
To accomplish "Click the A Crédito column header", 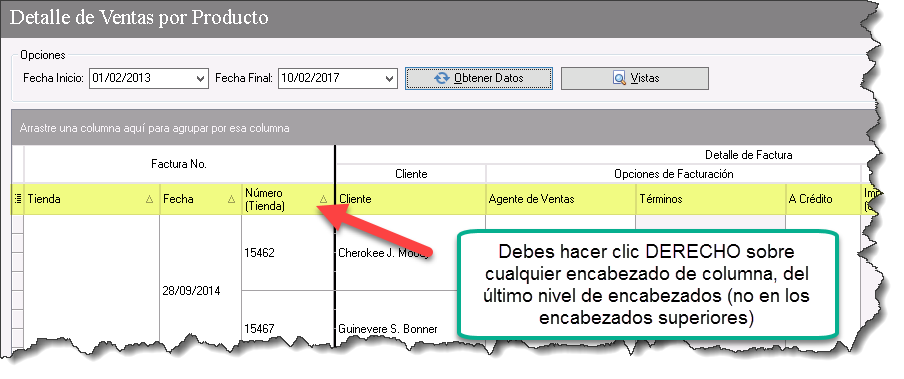I will pyautogui.click(x=823, y=199).
